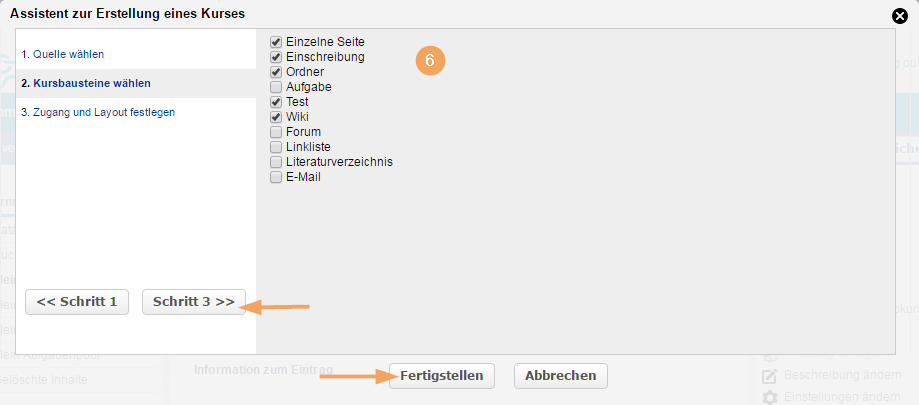The height and width of the screenshot is (405, 919).
Task: Check the Literaturverzeichnis option
Action: point(276,162)
